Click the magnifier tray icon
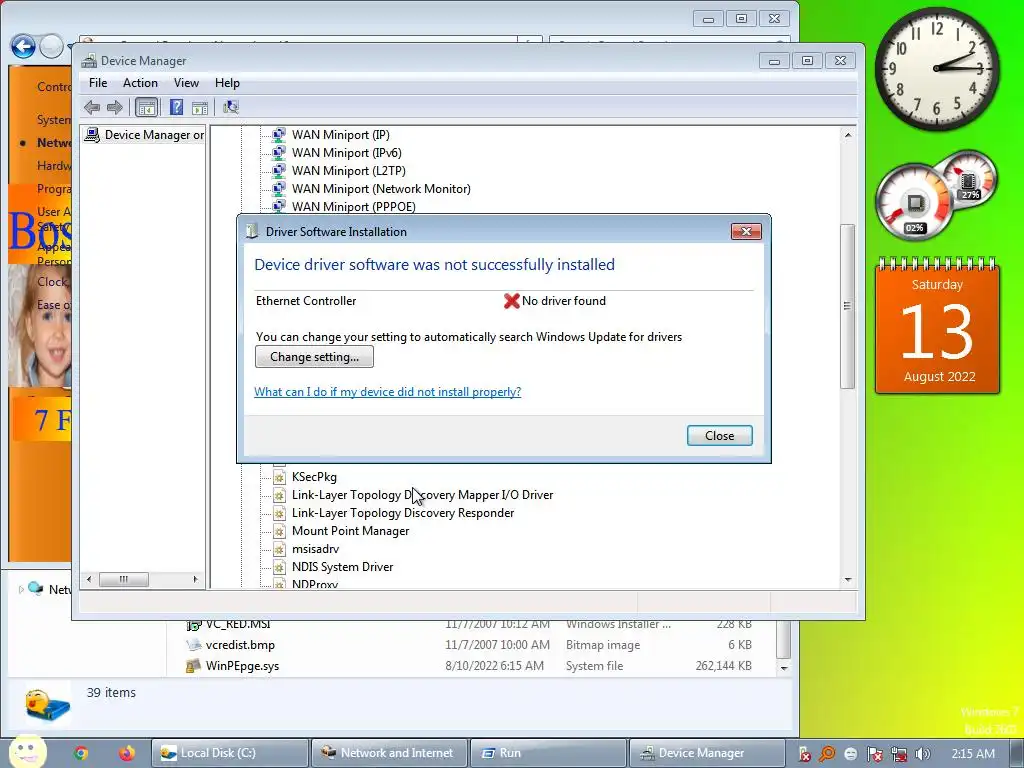Viewport: 1024px width, 768px height. pyautogui.click(x=827, y=754)
